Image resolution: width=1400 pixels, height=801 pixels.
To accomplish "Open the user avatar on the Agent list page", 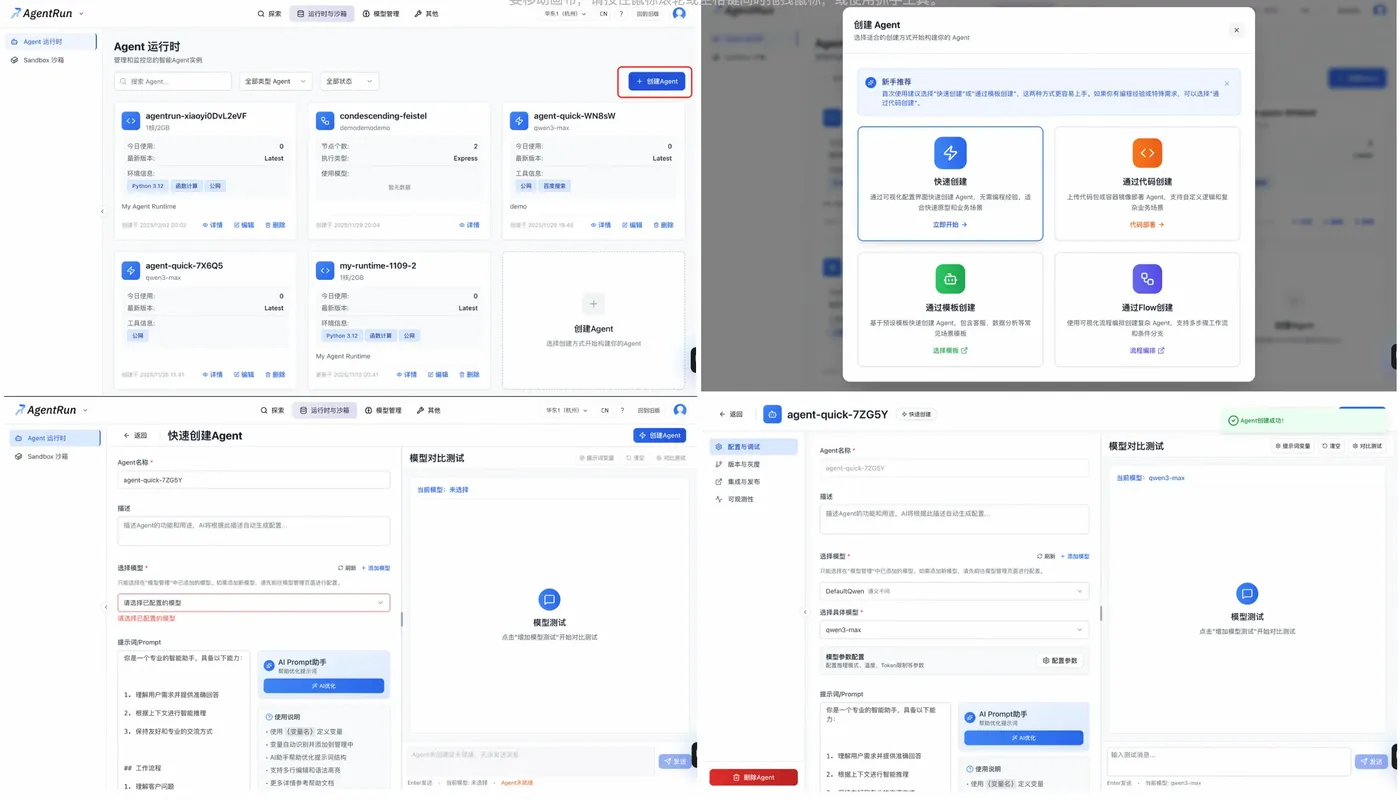I will (x=681, y=13).
